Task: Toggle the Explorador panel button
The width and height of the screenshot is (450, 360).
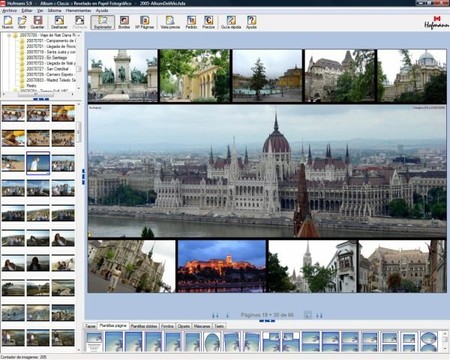Action: pyautogui.click(x=103, y=22)
